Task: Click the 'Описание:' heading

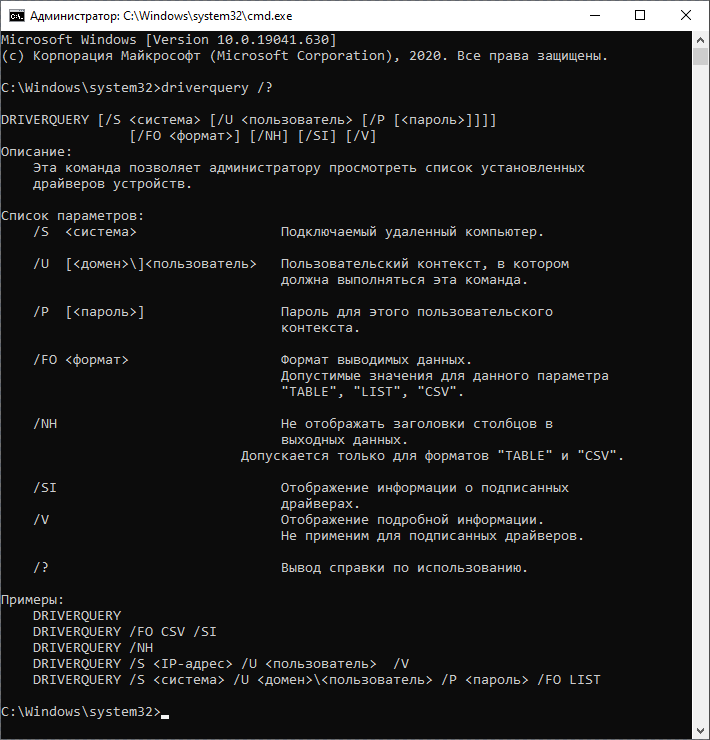Action: [37, 152]
